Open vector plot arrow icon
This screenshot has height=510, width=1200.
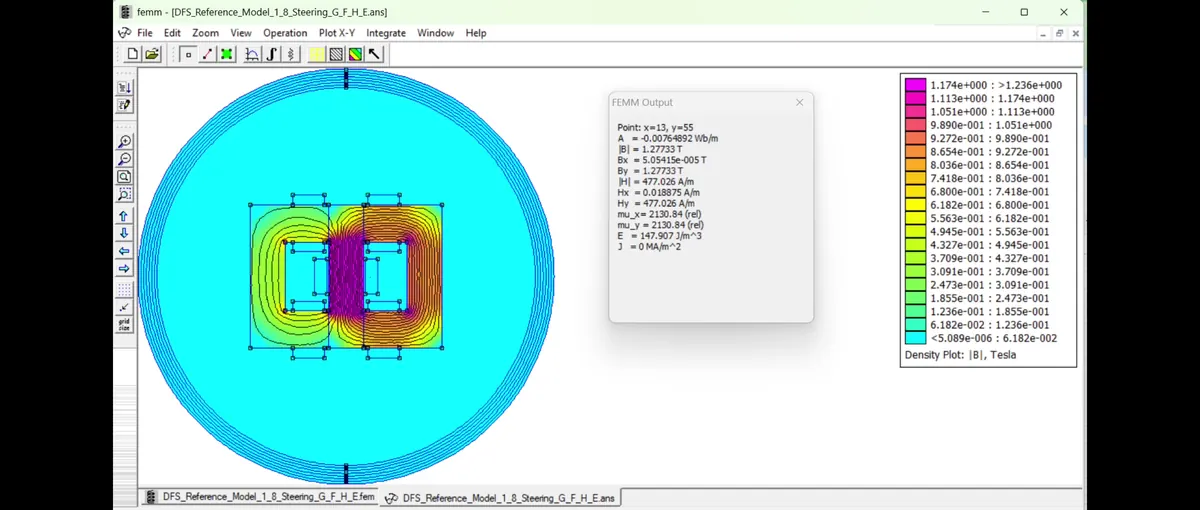click(374, 54)
